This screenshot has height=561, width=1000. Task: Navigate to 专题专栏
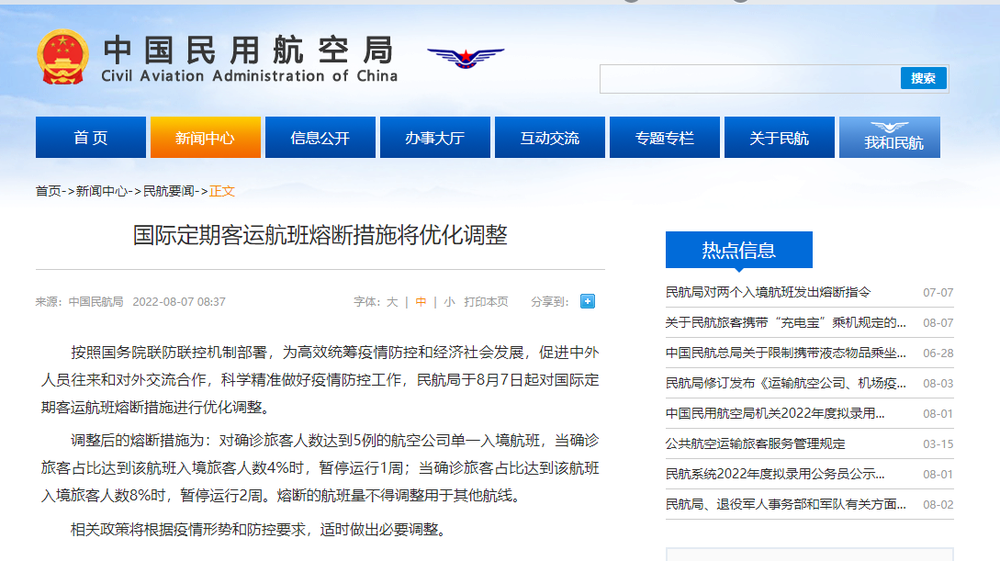click(664, 138)
